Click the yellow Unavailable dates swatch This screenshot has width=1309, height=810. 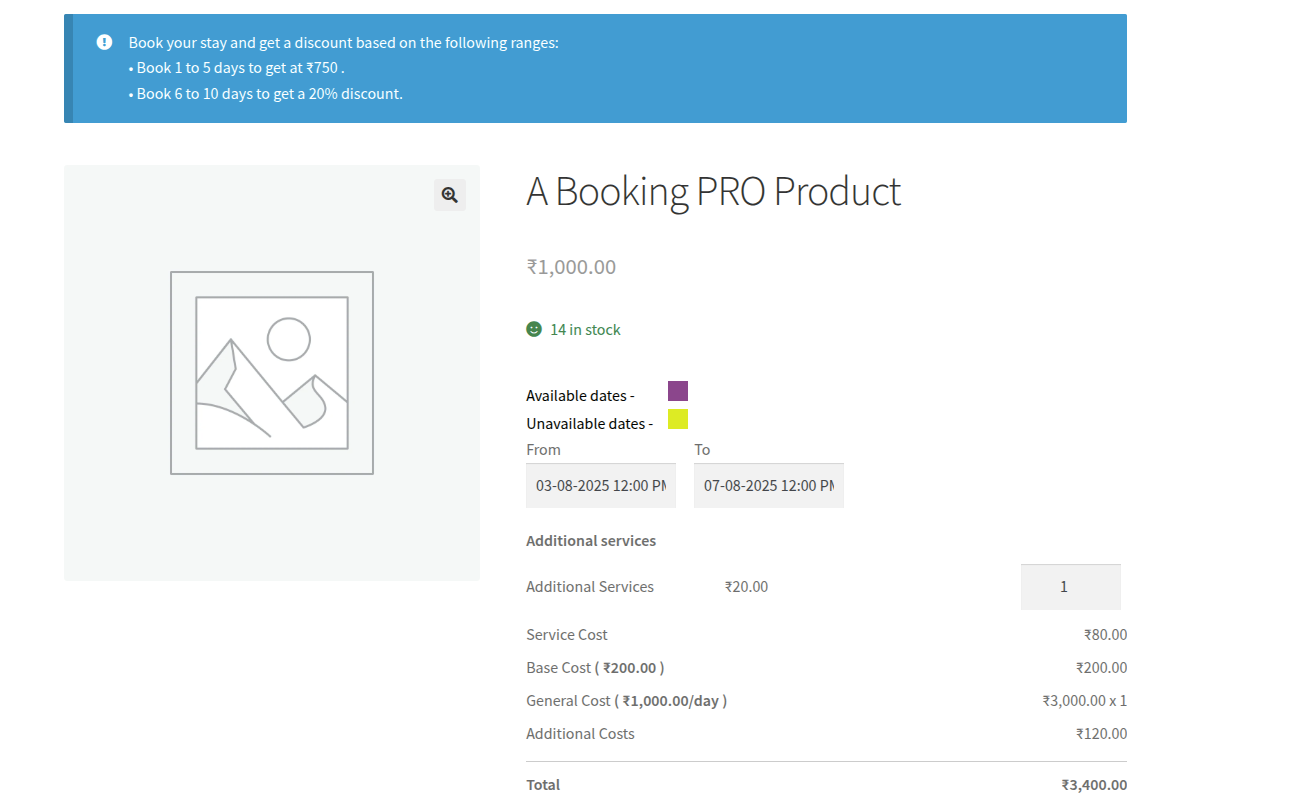tap(677, 419)
